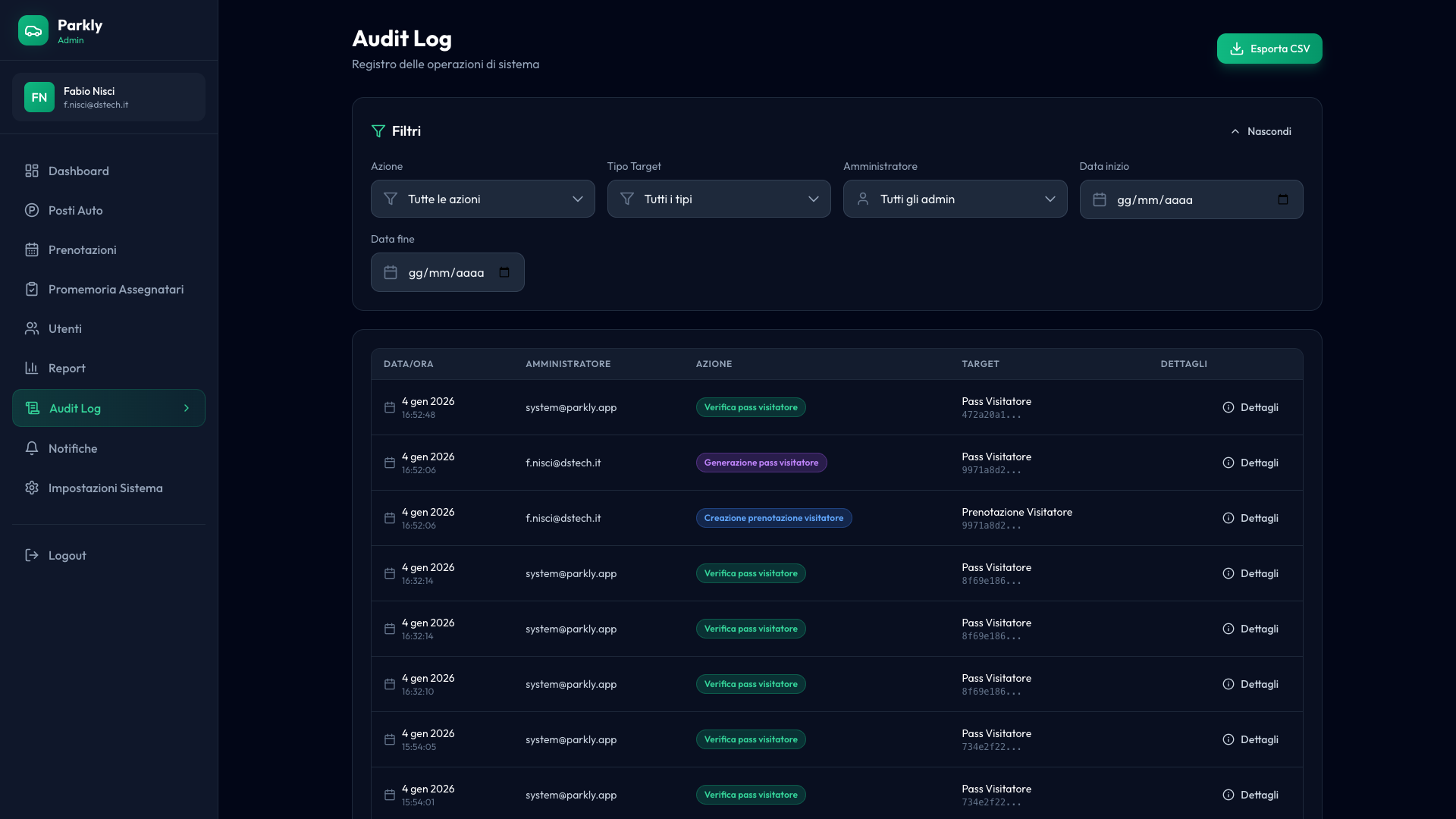Click the Fabio Nisci profile card
This screenshot has width=1456, height=819.
pos(108,97)
